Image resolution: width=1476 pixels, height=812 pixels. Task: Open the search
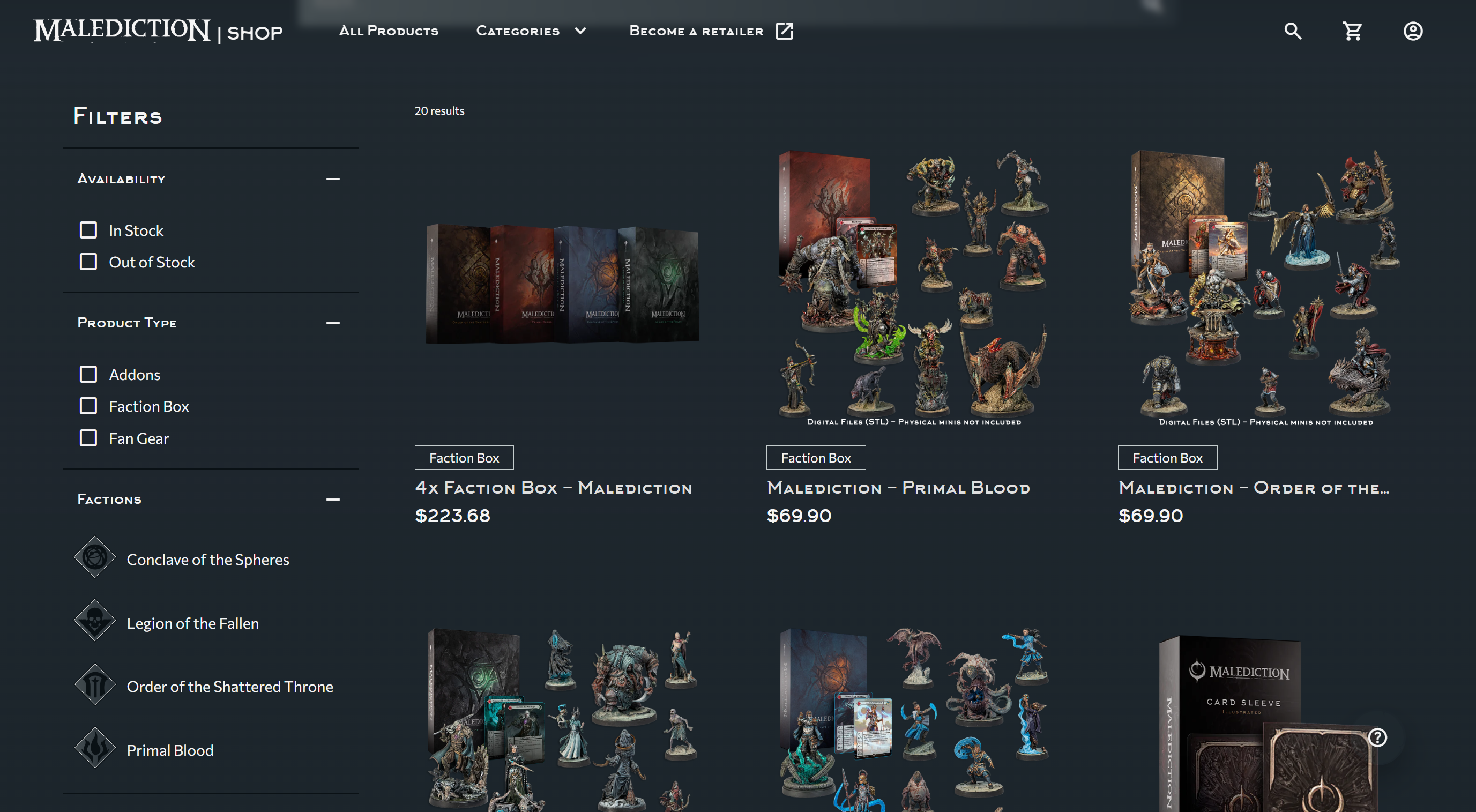coord(1293,32)
